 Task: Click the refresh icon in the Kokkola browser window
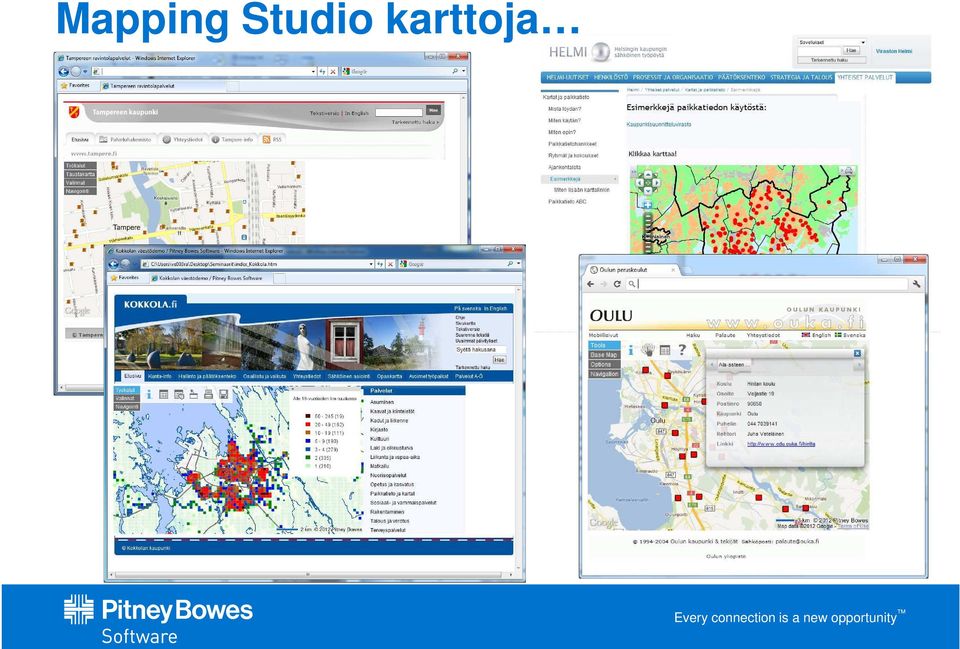tap(380, 264)
